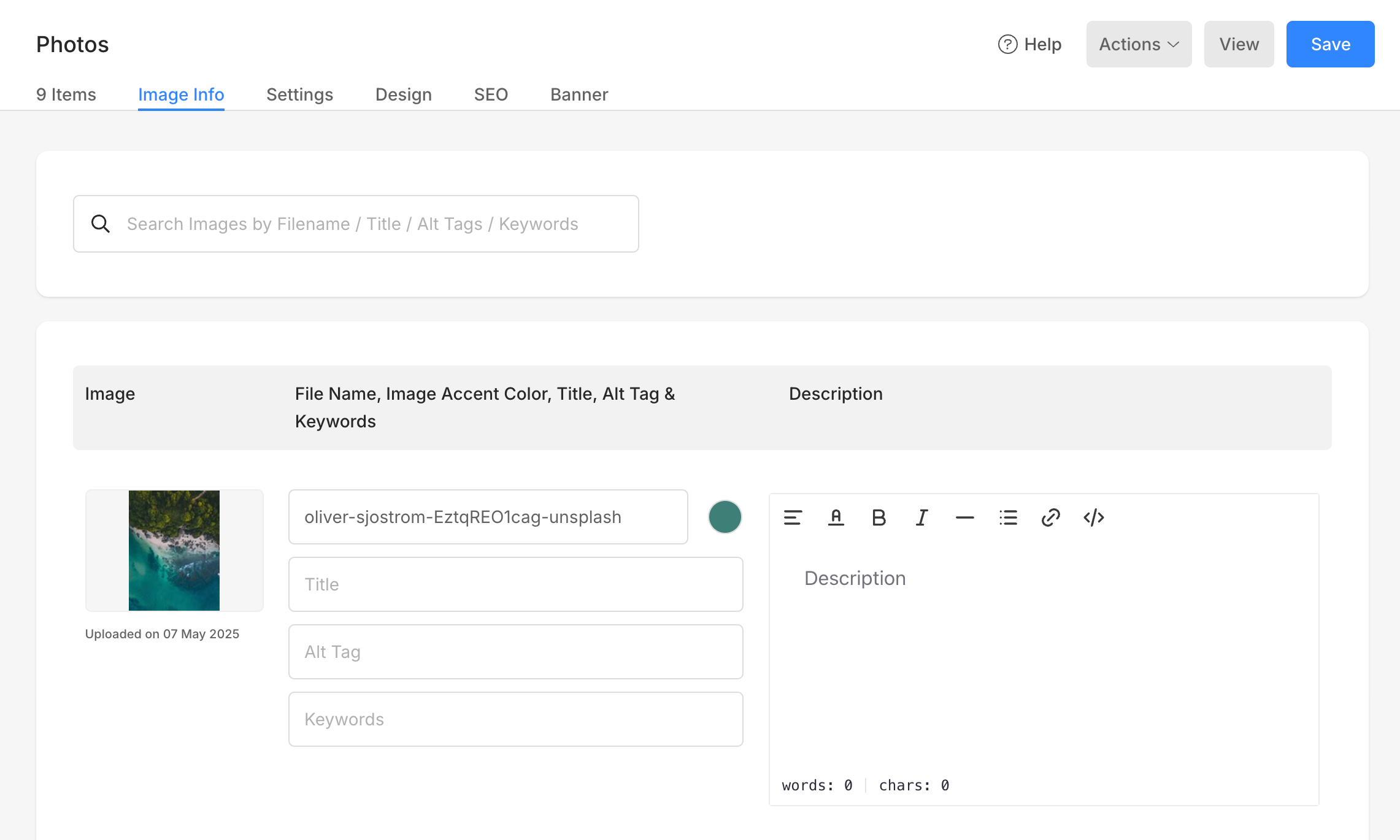Image resolution: width=1400 pixels, height=840 pixels.
Task: Click the insert link icon
Action: [x=1050, y=517]
